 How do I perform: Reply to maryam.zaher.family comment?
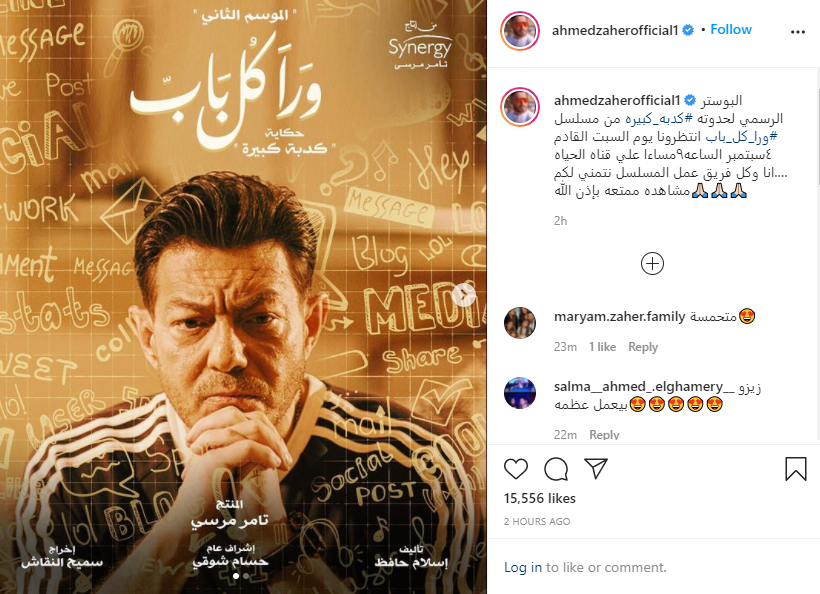643,347
